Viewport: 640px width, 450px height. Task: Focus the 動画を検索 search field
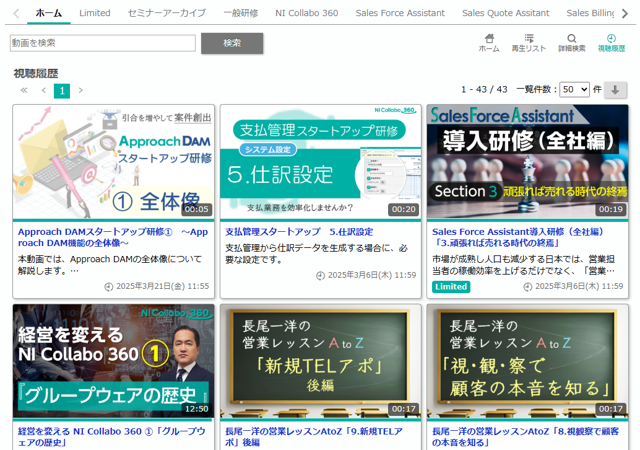pos(102,43)
